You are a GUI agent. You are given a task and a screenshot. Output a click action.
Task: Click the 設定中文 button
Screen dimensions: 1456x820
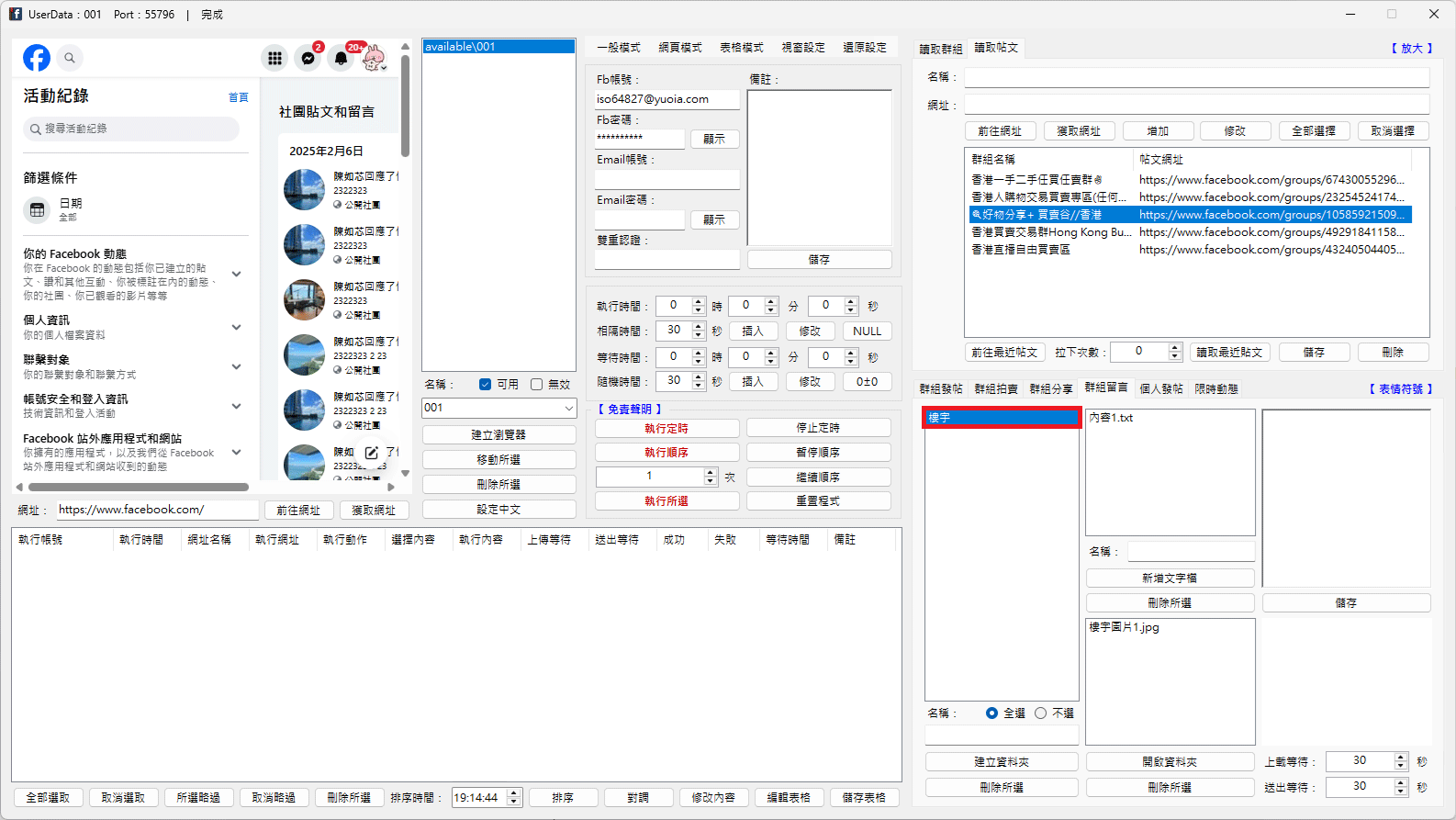(499, 509)
